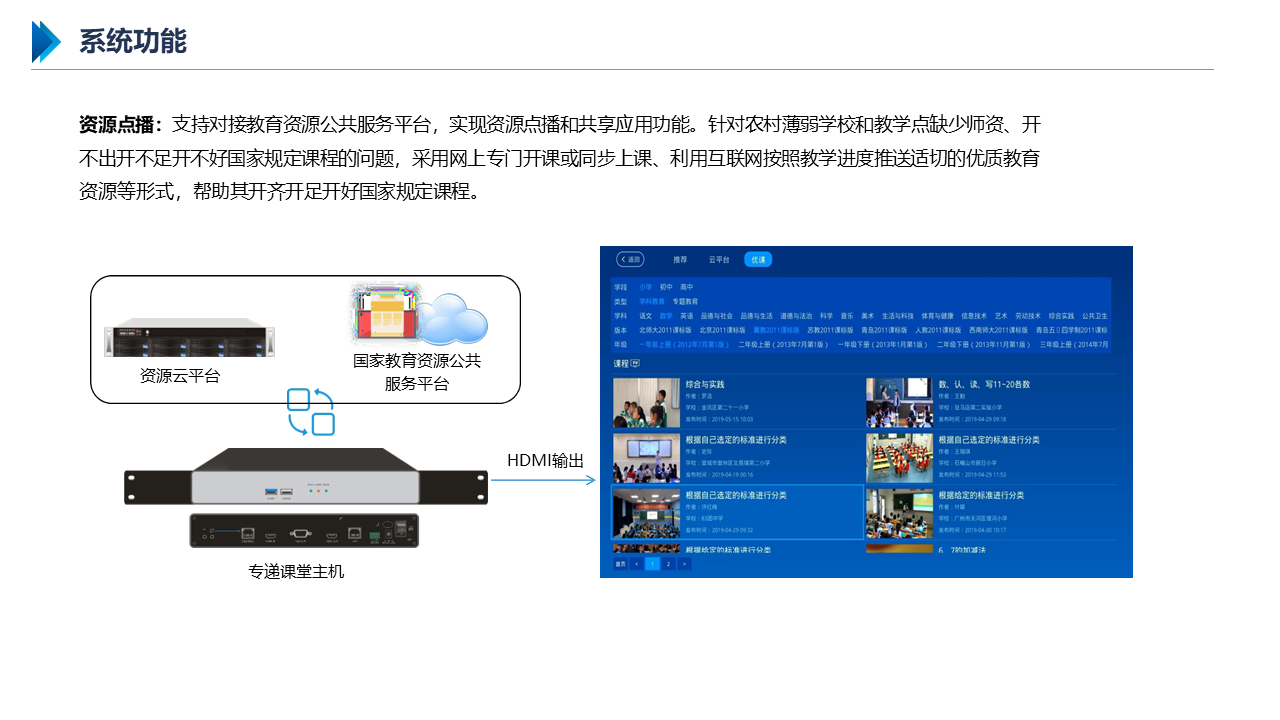Open the 数、认、读、写11~20各数 course title
The height and width of the screenshot is (720, 1280).
click(984, 384)
